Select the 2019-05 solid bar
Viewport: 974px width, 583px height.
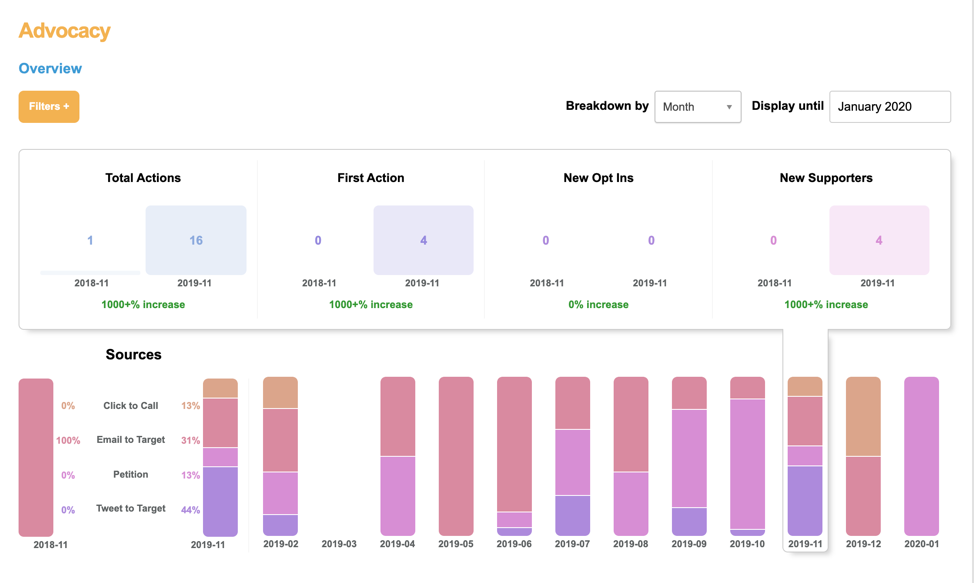click(456, 456)
